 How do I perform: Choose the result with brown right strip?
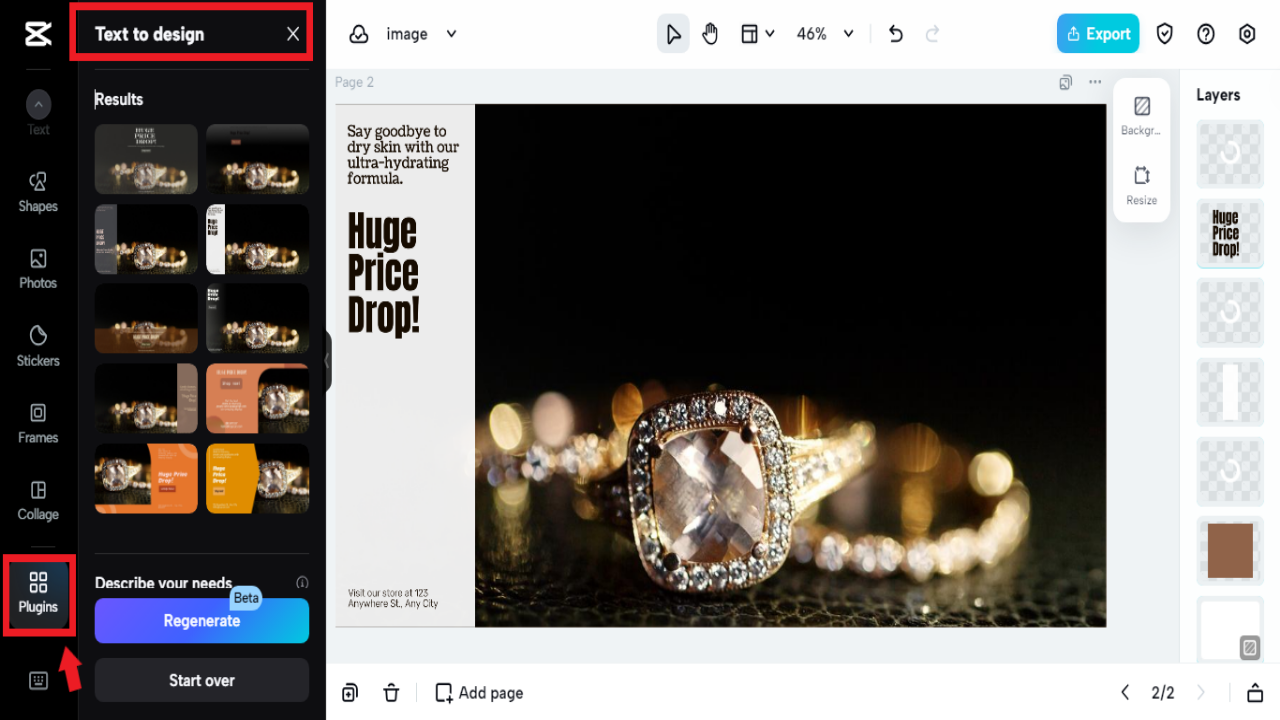pos(146,398)
